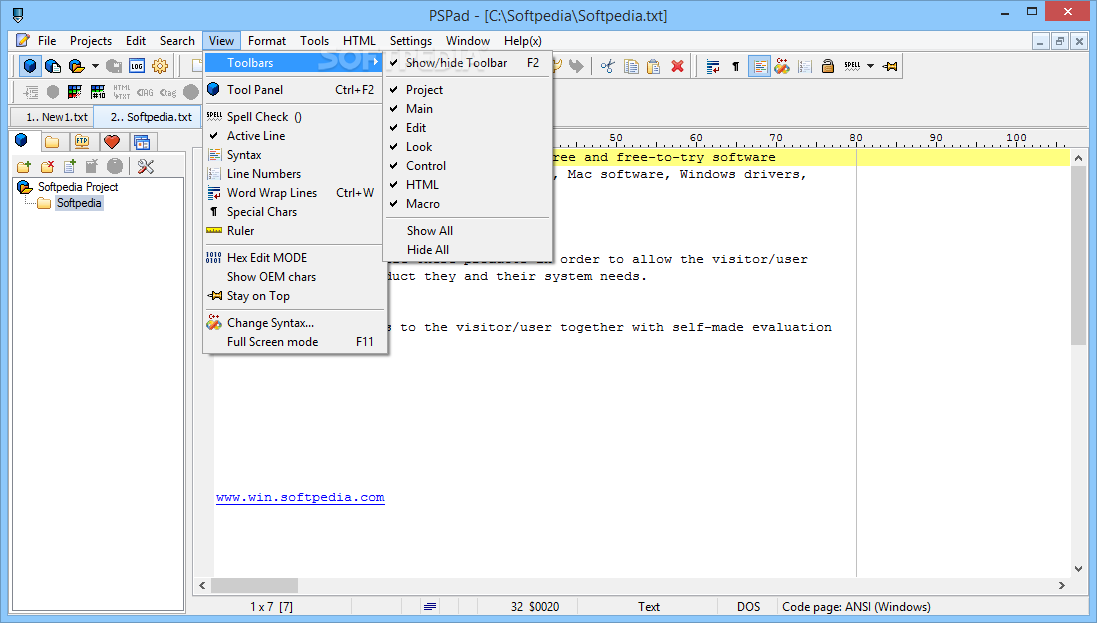Viewport: 1097px width, 623px height.
Task: Click the red X delete icon
Action: [677, 66]
